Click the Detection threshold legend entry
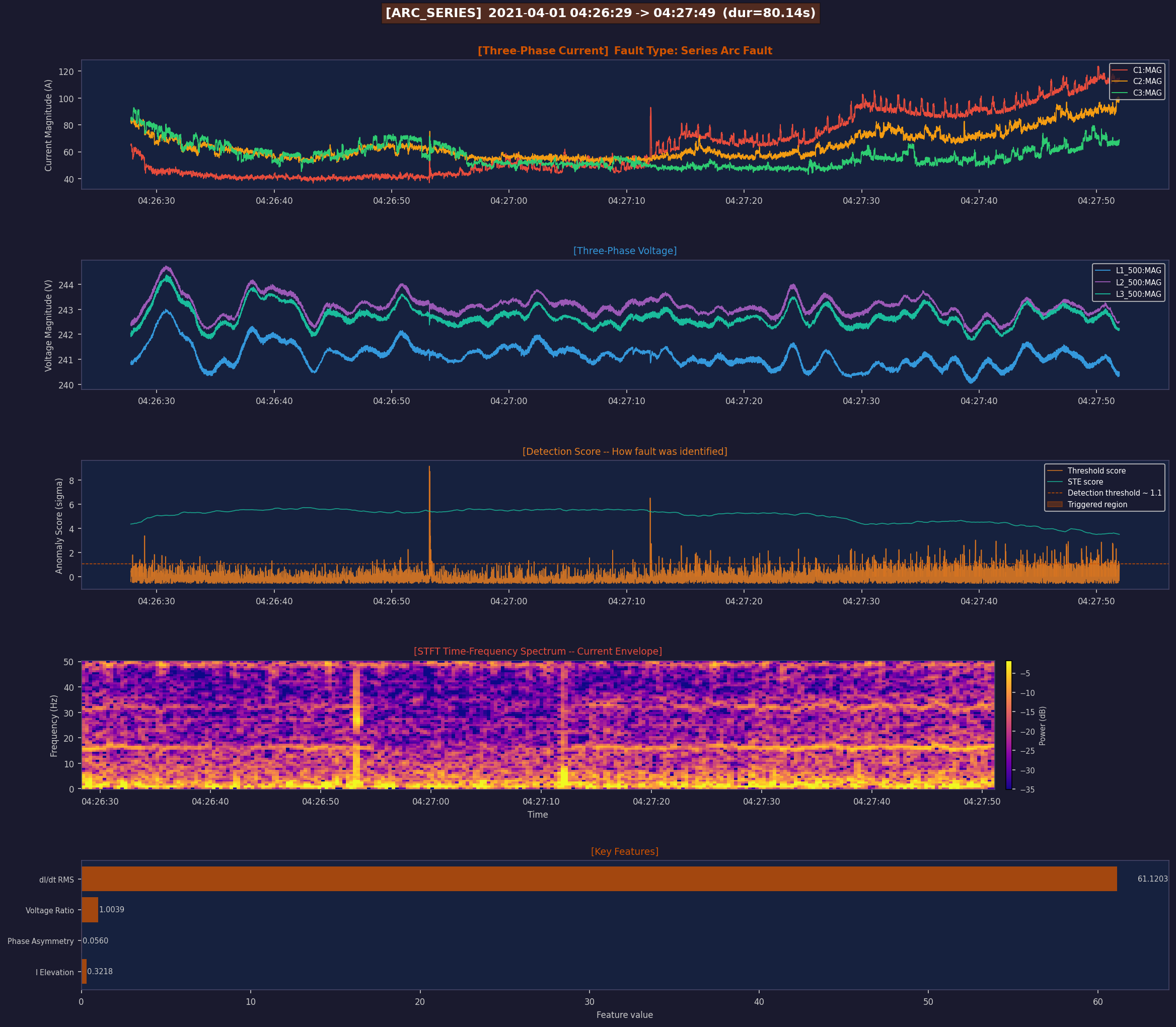 (x=1114, y=493)
